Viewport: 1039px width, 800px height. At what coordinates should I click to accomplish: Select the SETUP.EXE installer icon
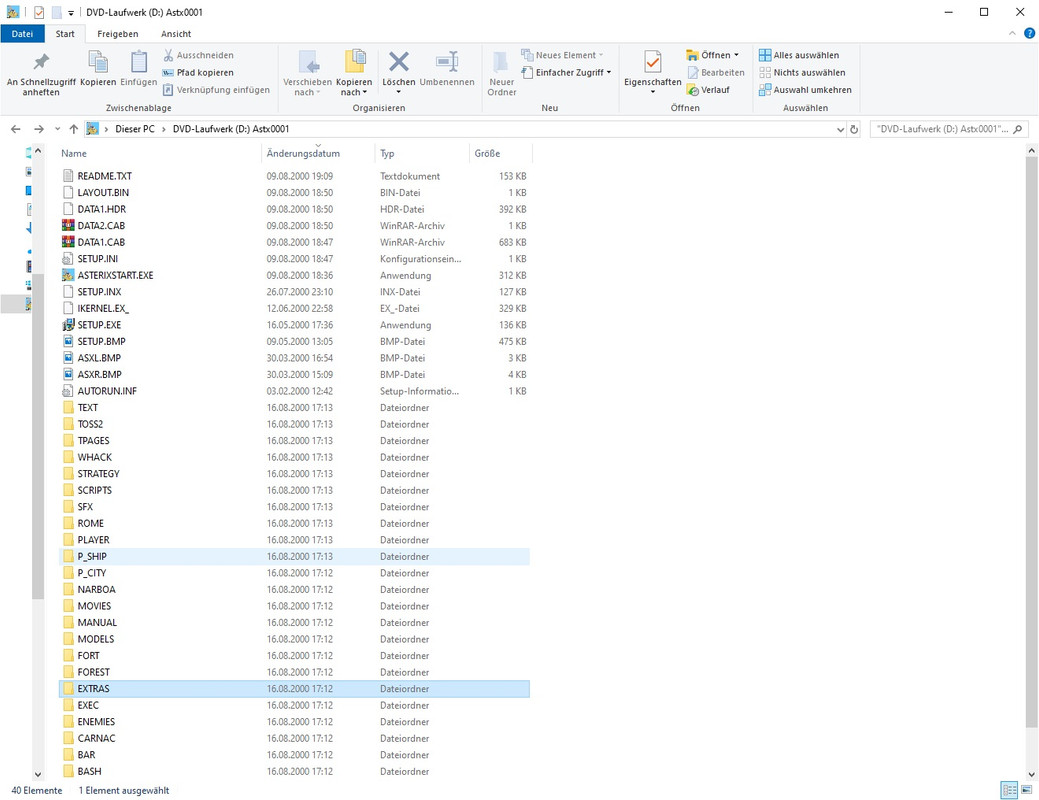(x=68, y=325)
